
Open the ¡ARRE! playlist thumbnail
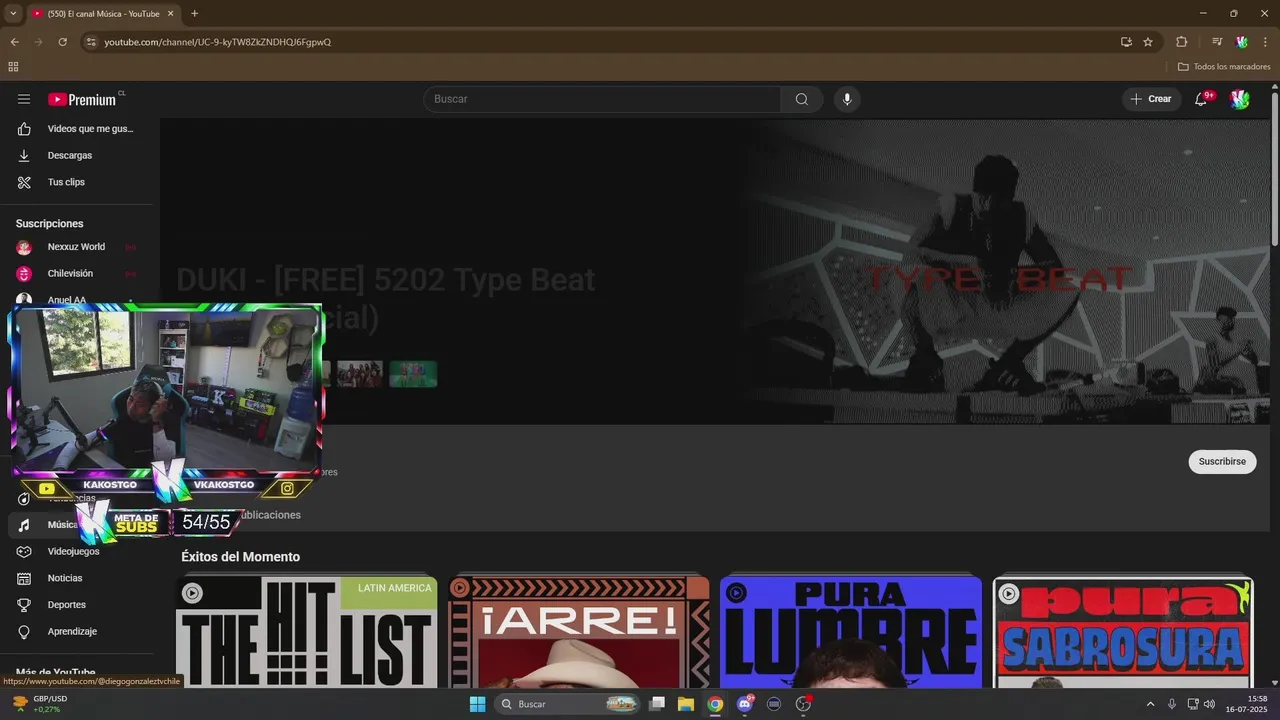click(579, 632)
